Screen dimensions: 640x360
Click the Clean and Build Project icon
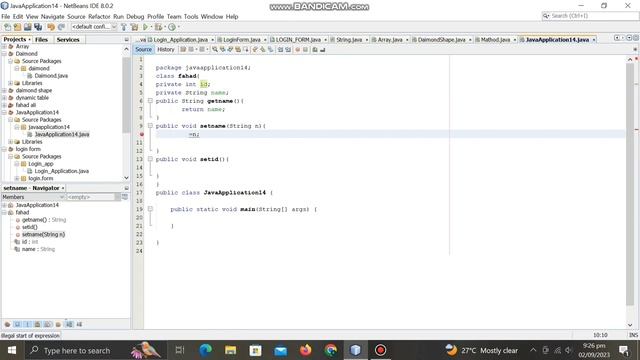click(x=134, y=27)
